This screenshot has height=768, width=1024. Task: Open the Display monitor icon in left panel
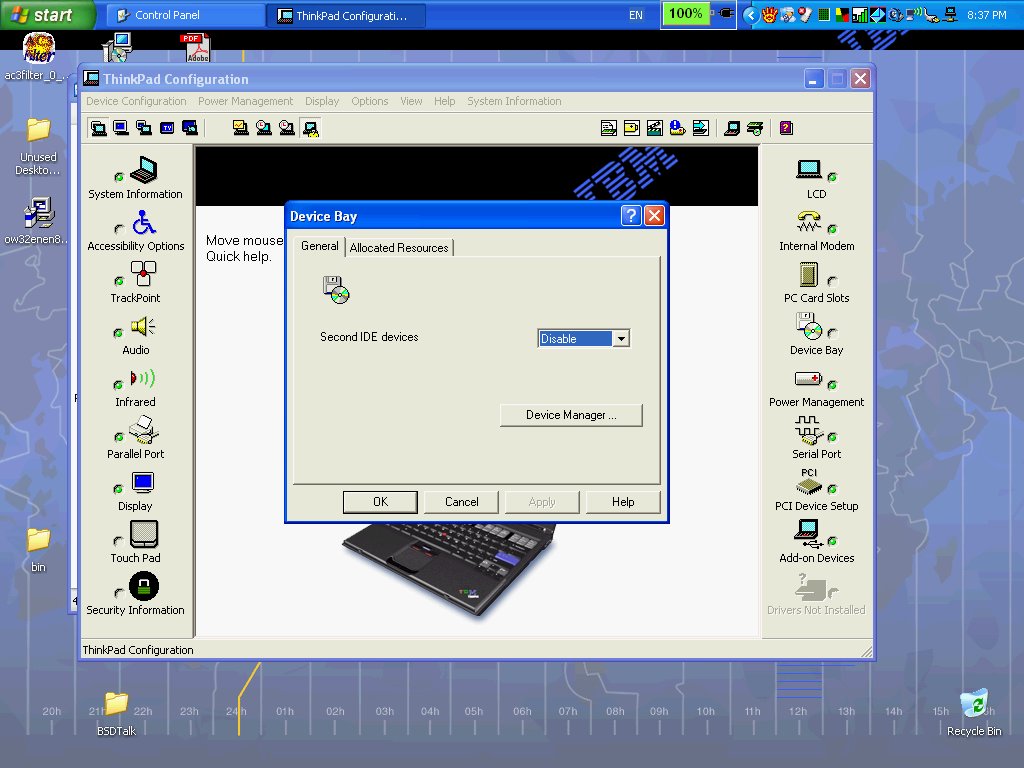pyautogui.click(x=143, y=483)
